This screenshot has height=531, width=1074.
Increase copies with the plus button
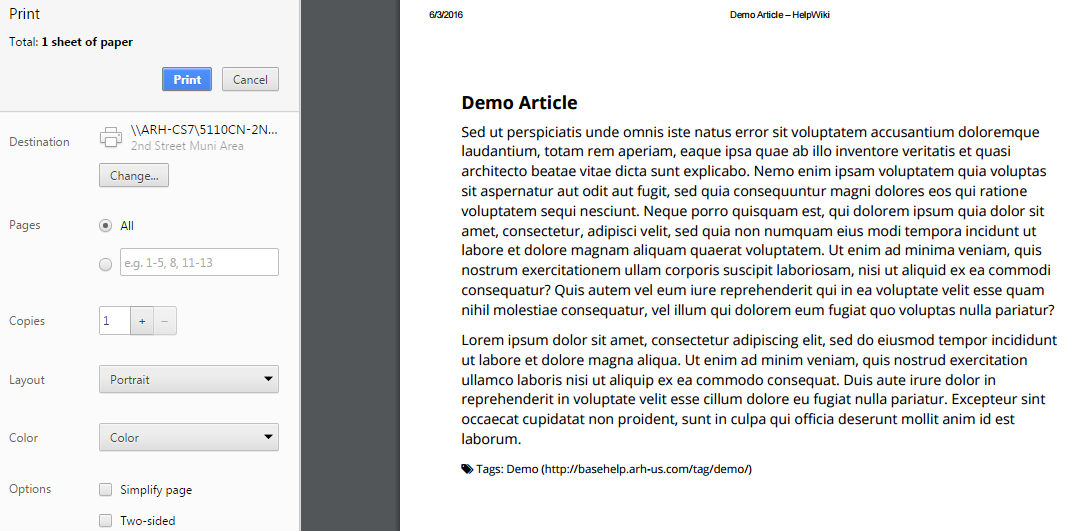click(x=142, y=321)
